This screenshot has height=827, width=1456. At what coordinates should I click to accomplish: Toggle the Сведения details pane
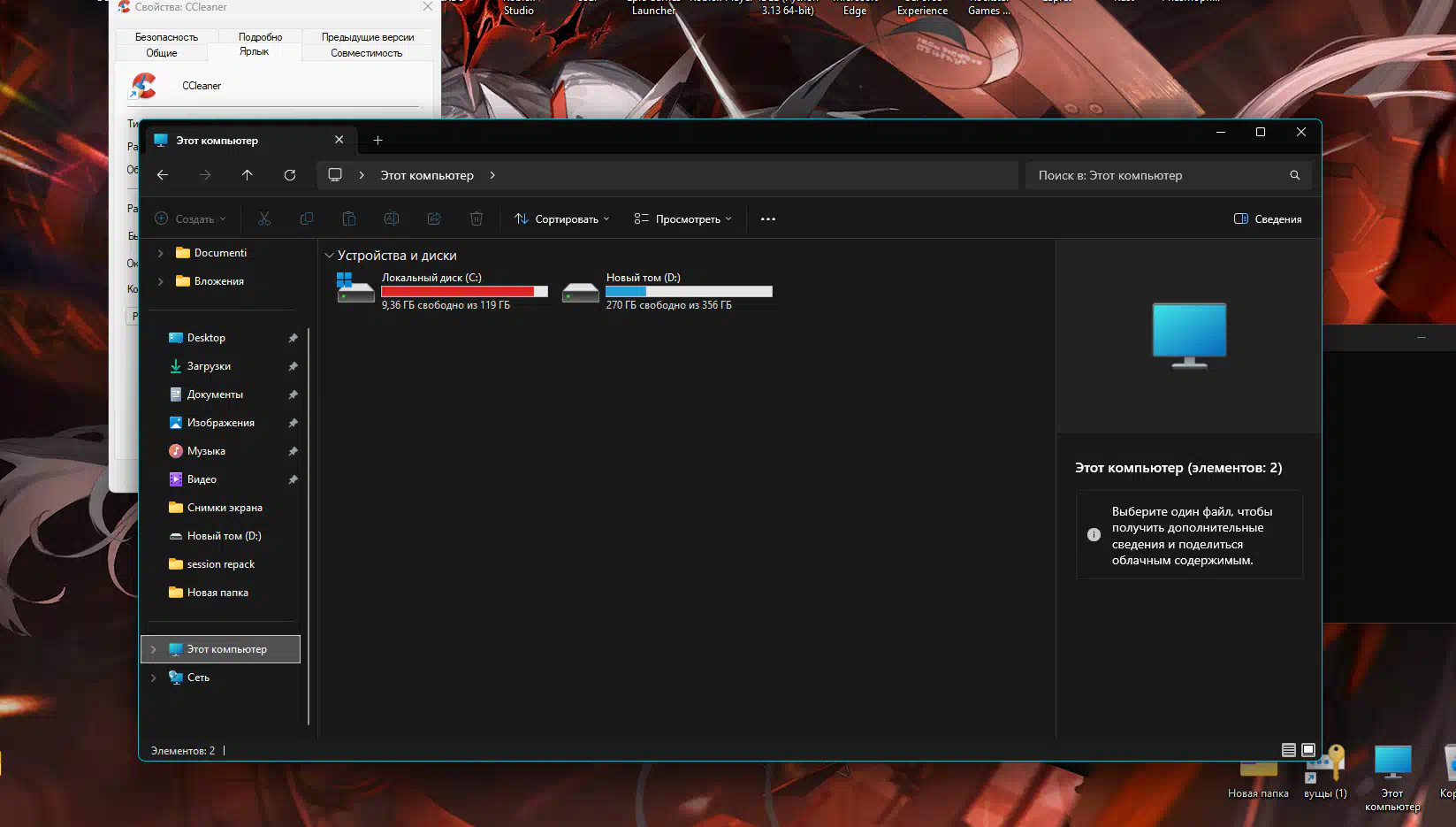click(1268, 218)
